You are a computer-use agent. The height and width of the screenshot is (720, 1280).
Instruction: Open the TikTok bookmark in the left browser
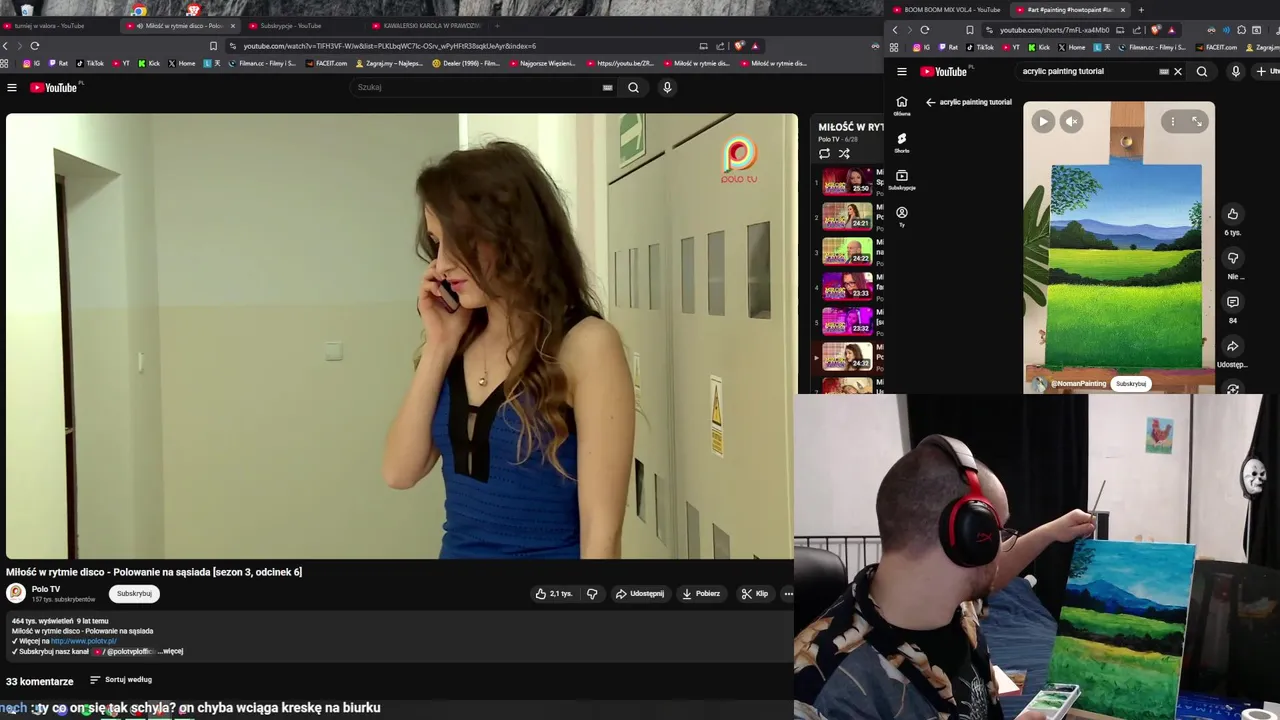(x=90, y=63)
